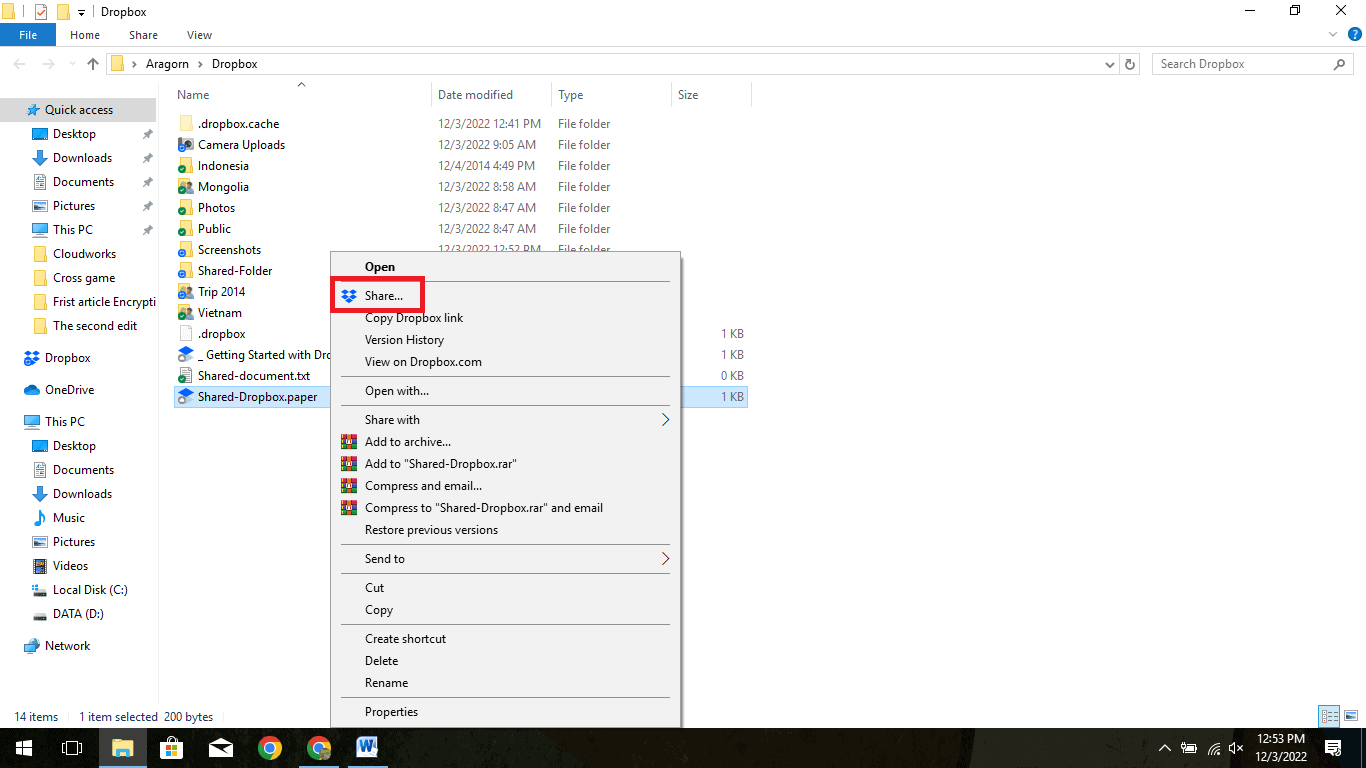Viewport: 1366px width, 768px height.
Task: Click Open with... in context menu
Action: [397, 391]
